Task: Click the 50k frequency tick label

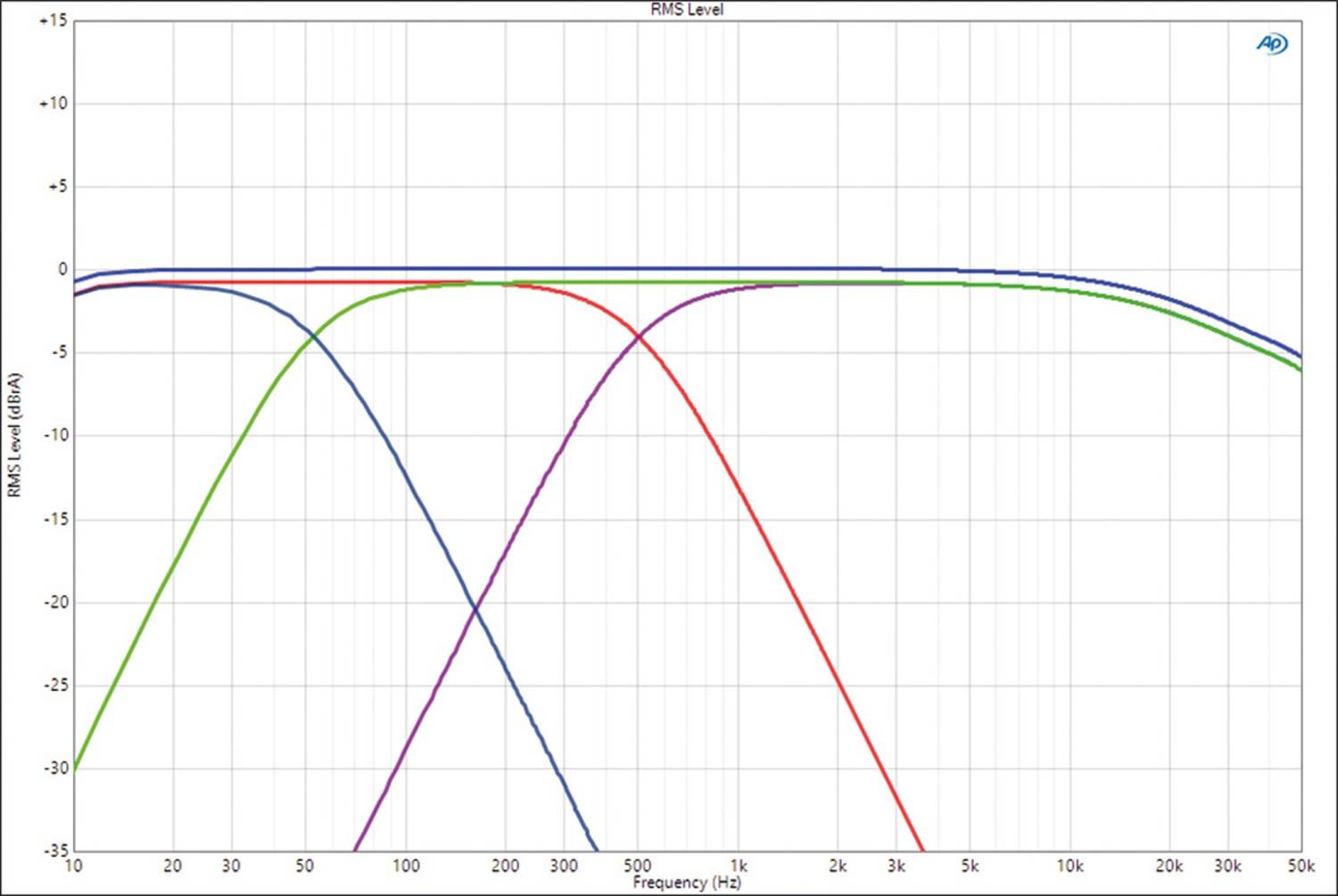Action: click(x=1301, y=866)
